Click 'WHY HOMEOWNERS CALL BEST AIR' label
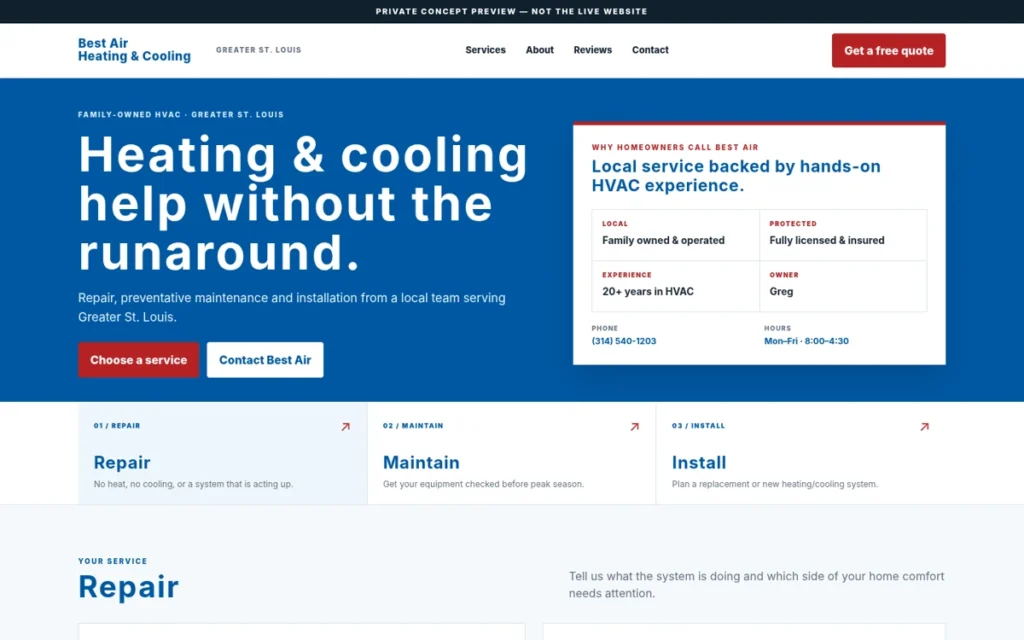Screen dimensions: 1024x640 coord(675,148)
